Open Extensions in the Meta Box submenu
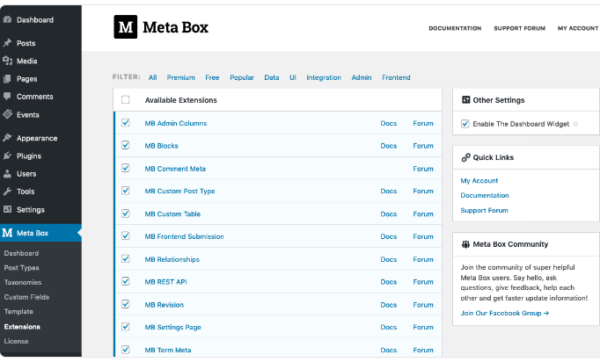This screenshot has width=600, height=362. (x=22, y=326)
